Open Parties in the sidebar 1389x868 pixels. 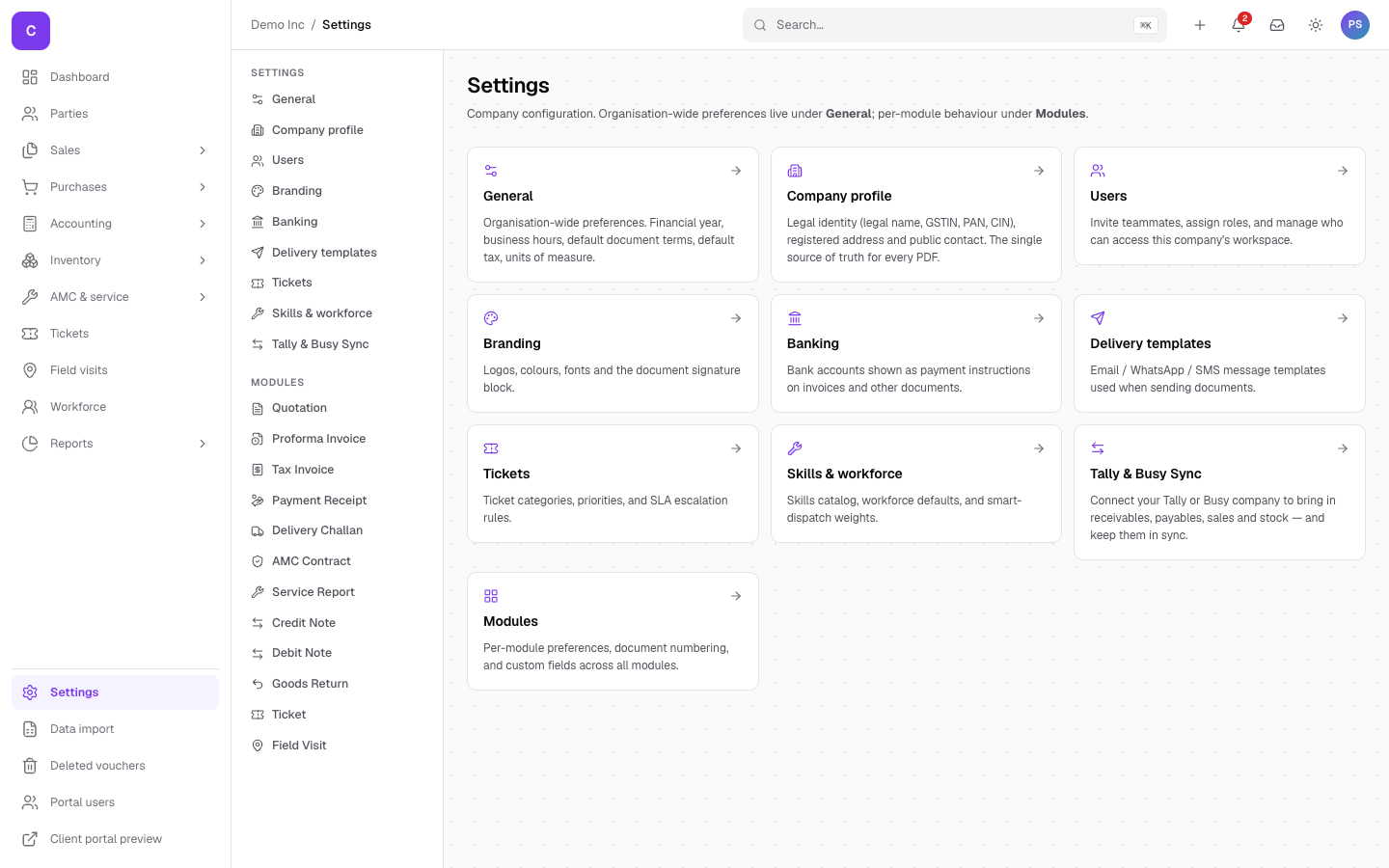tap(115, 114)
